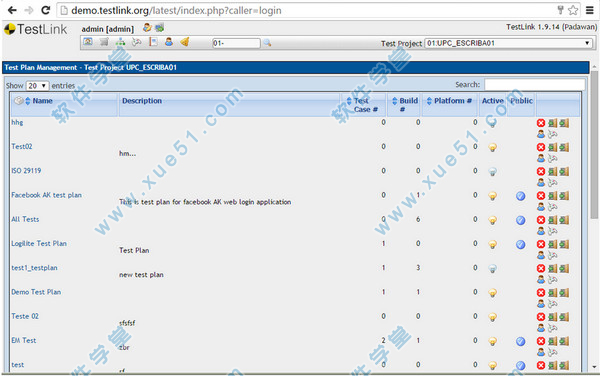Delete the Facebook AK test plan

coord(541,196)
